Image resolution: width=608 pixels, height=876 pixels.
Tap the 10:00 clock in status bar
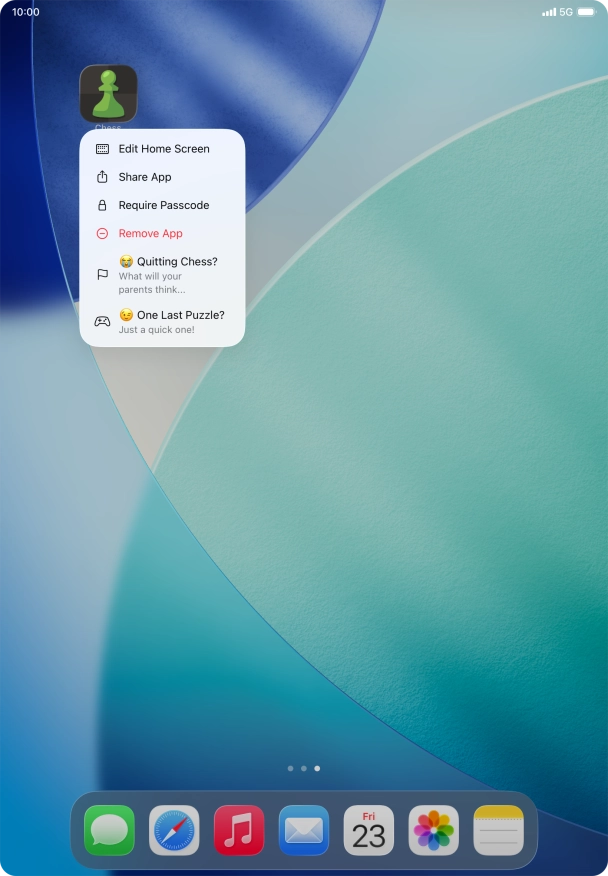[x=26, y=12]
